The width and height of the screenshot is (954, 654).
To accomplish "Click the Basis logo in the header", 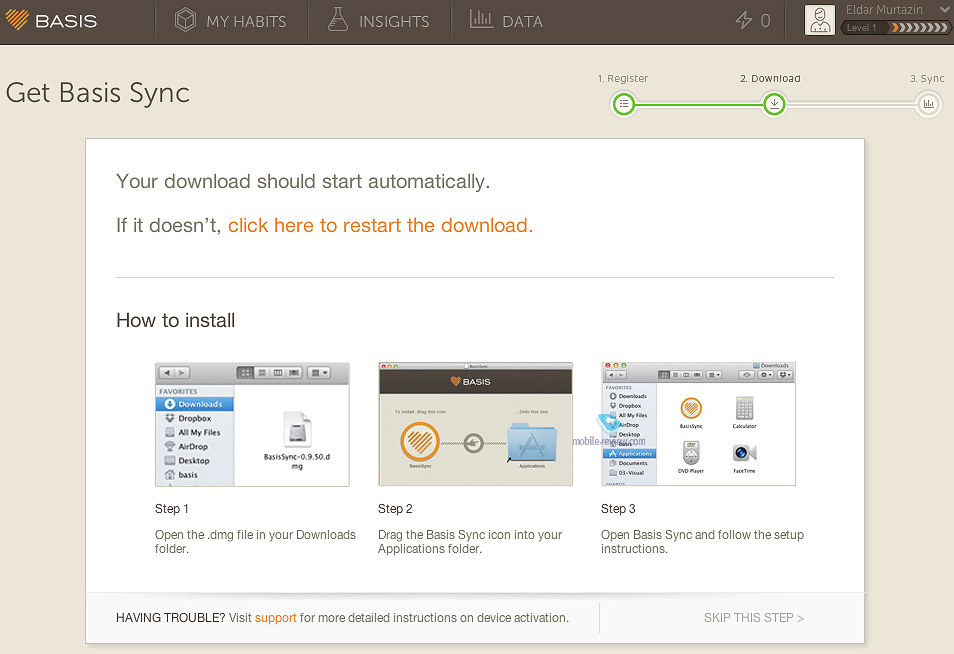I will point(51,21).
